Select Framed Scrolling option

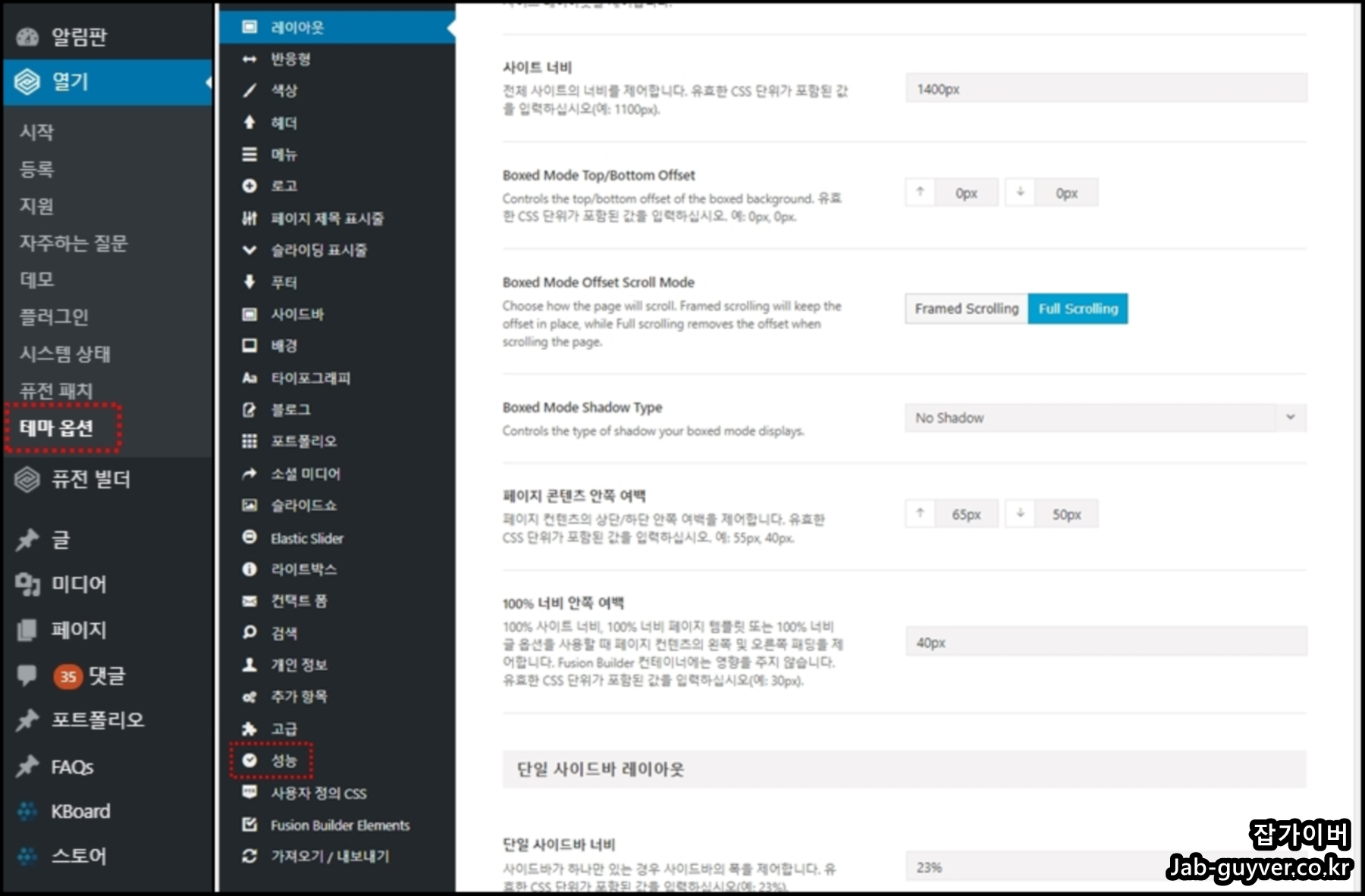coord(966,309)
